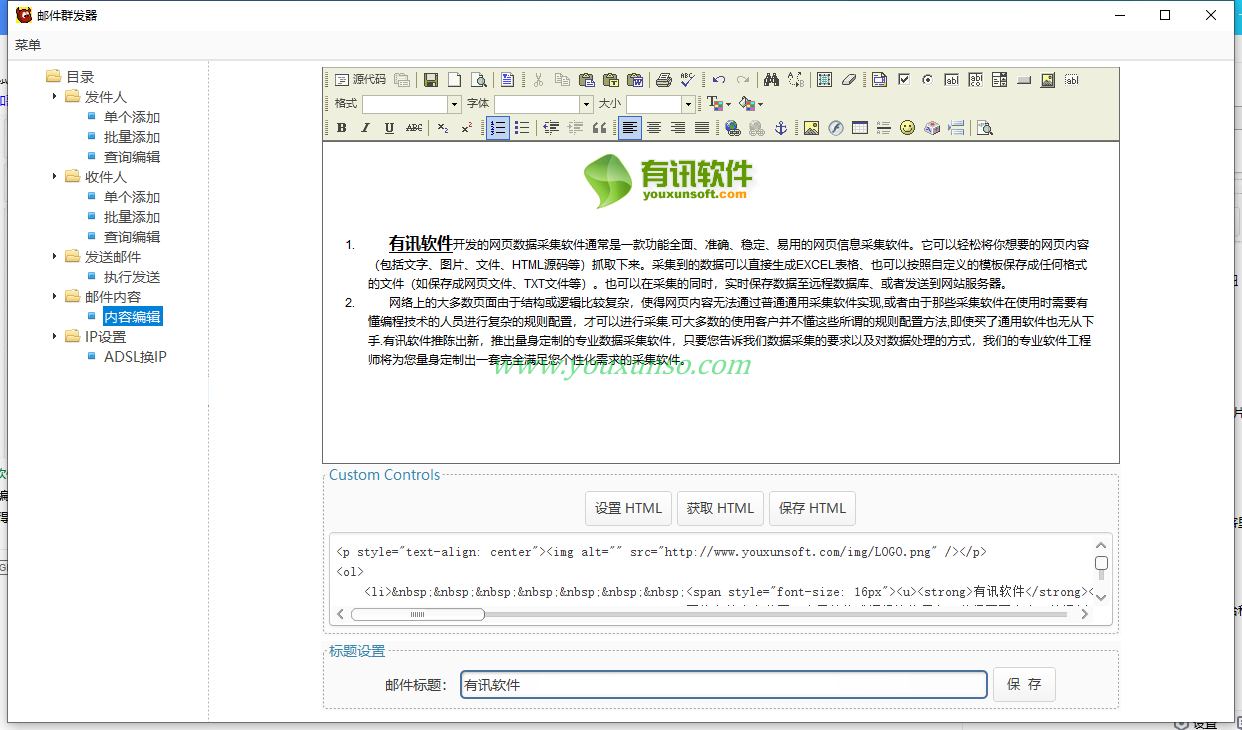
Task: Toggle Italic formatting
Action: [x=365, y=128]
